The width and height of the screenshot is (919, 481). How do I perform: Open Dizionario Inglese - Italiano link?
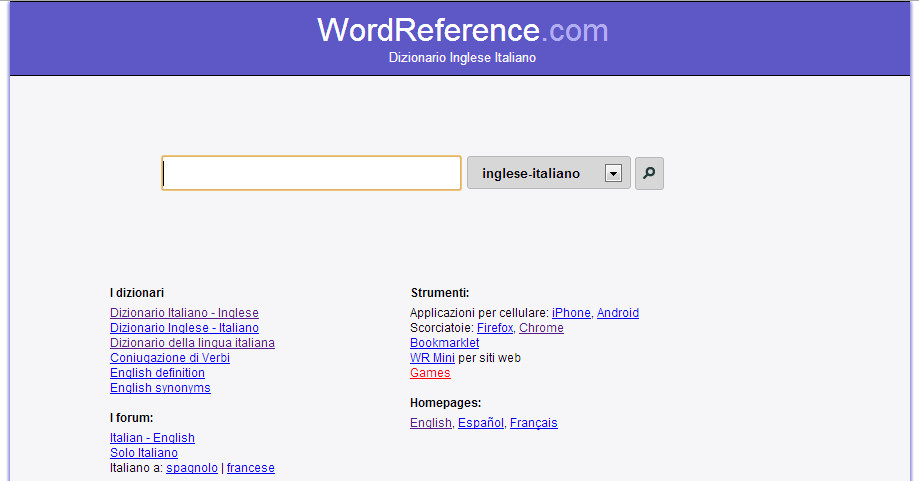tap(184, 328)
